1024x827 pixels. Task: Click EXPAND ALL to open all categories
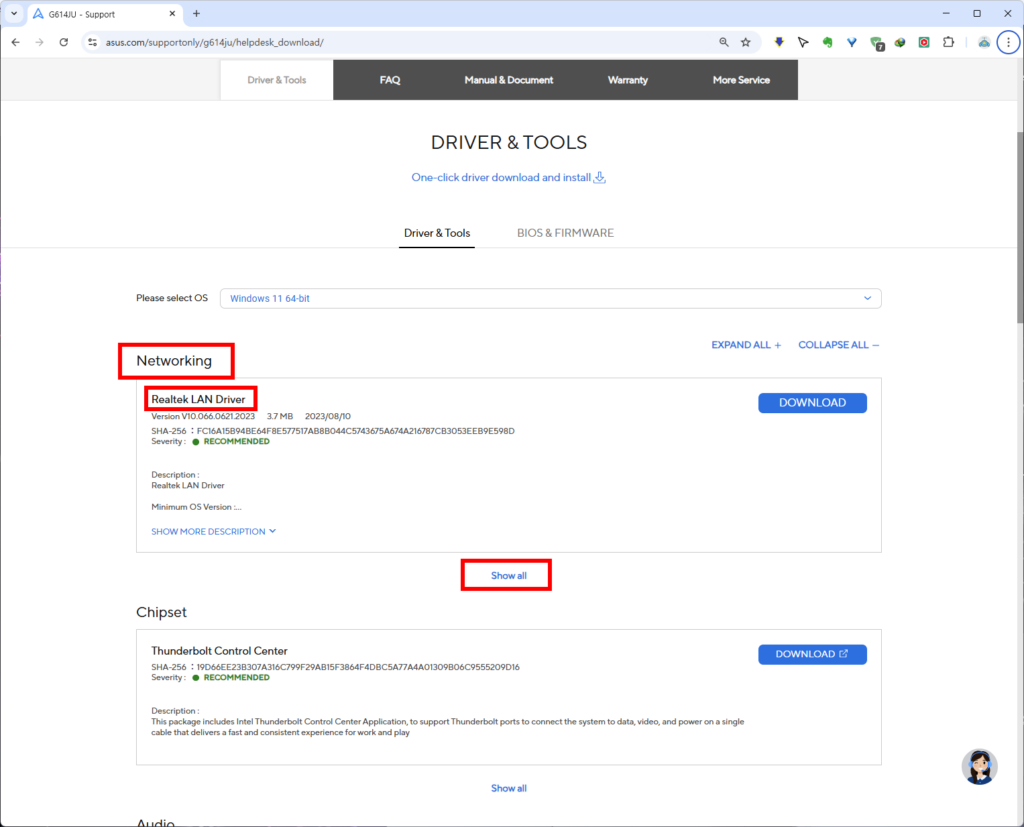click(x=746, y=345)
